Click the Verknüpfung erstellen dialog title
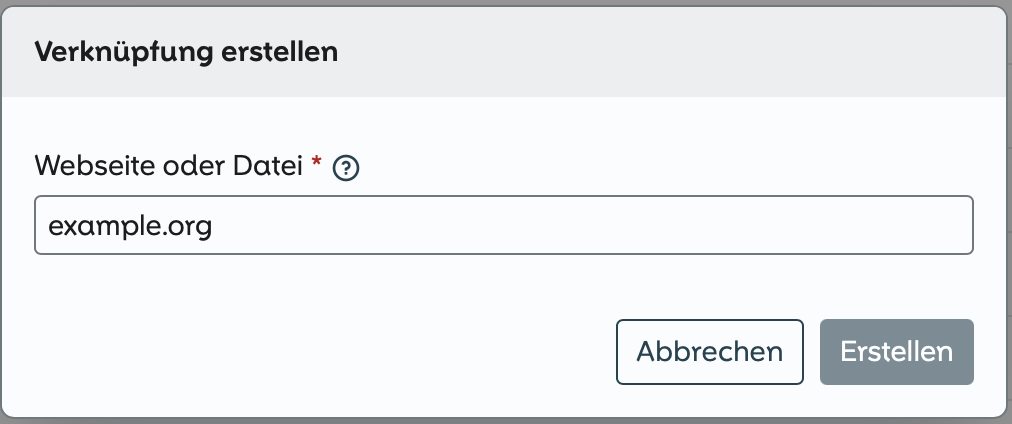 186,52
